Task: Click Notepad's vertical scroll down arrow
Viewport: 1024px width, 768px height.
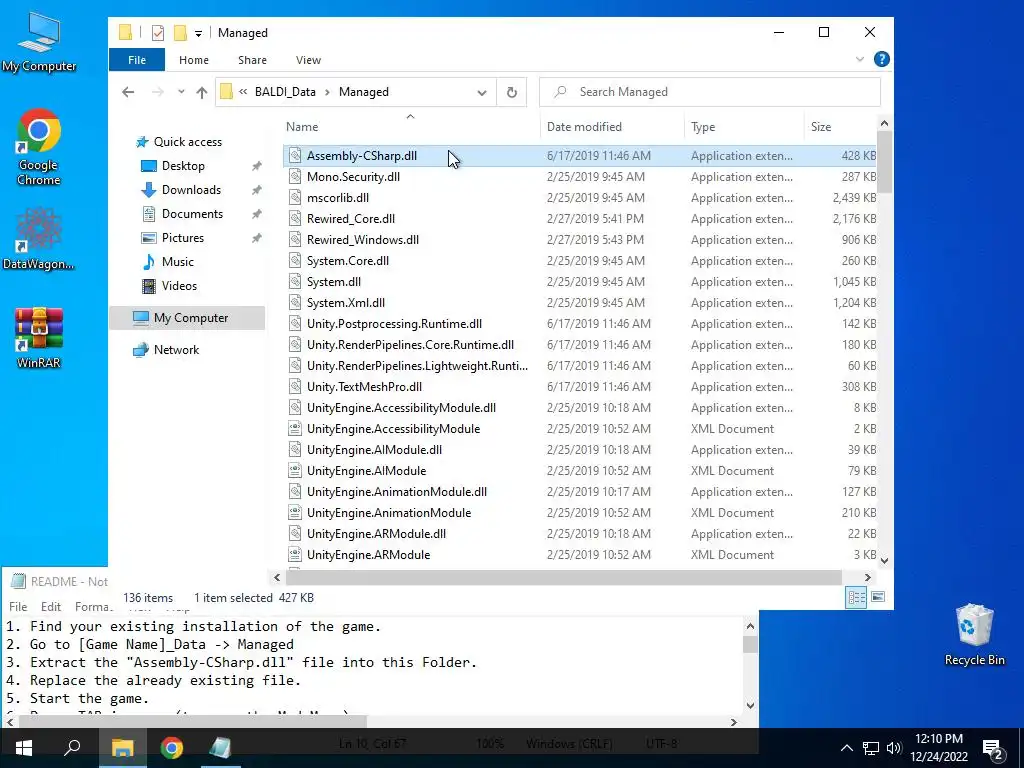Action: click(750, 705)
